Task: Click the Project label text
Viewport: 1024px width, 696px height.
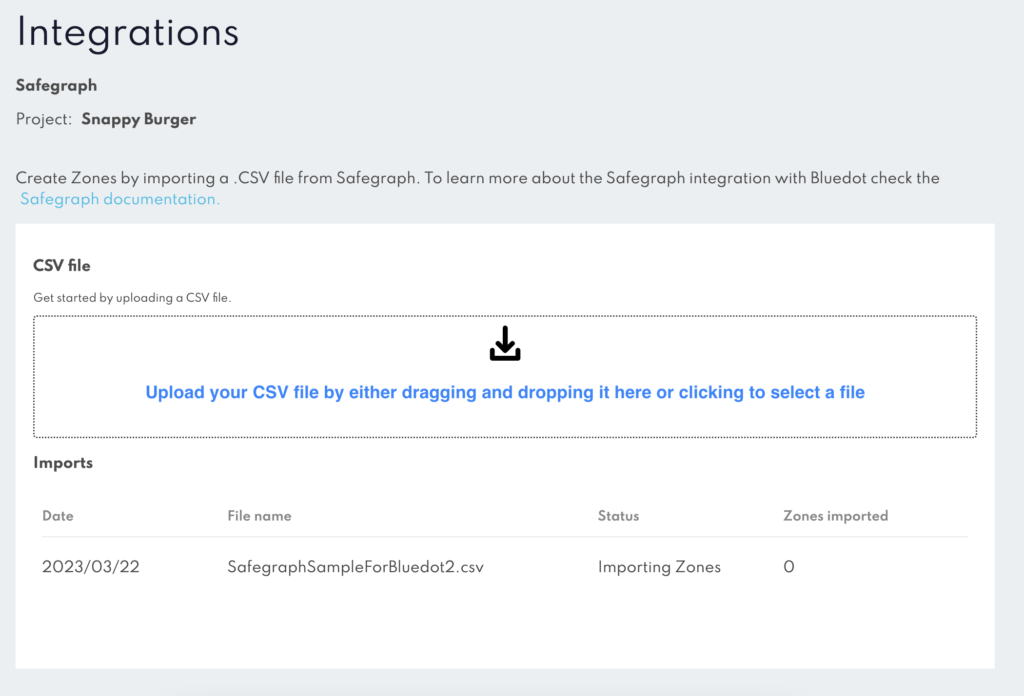Action: click(x=44, y=119)
